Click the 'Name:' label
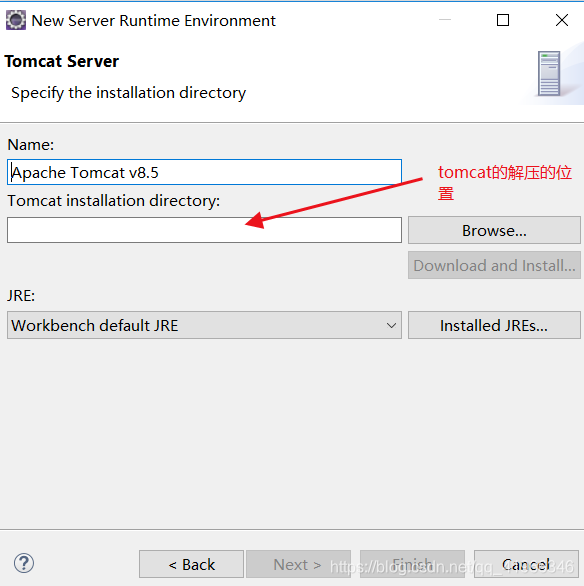The image size is (584, 586). point(31,145)
